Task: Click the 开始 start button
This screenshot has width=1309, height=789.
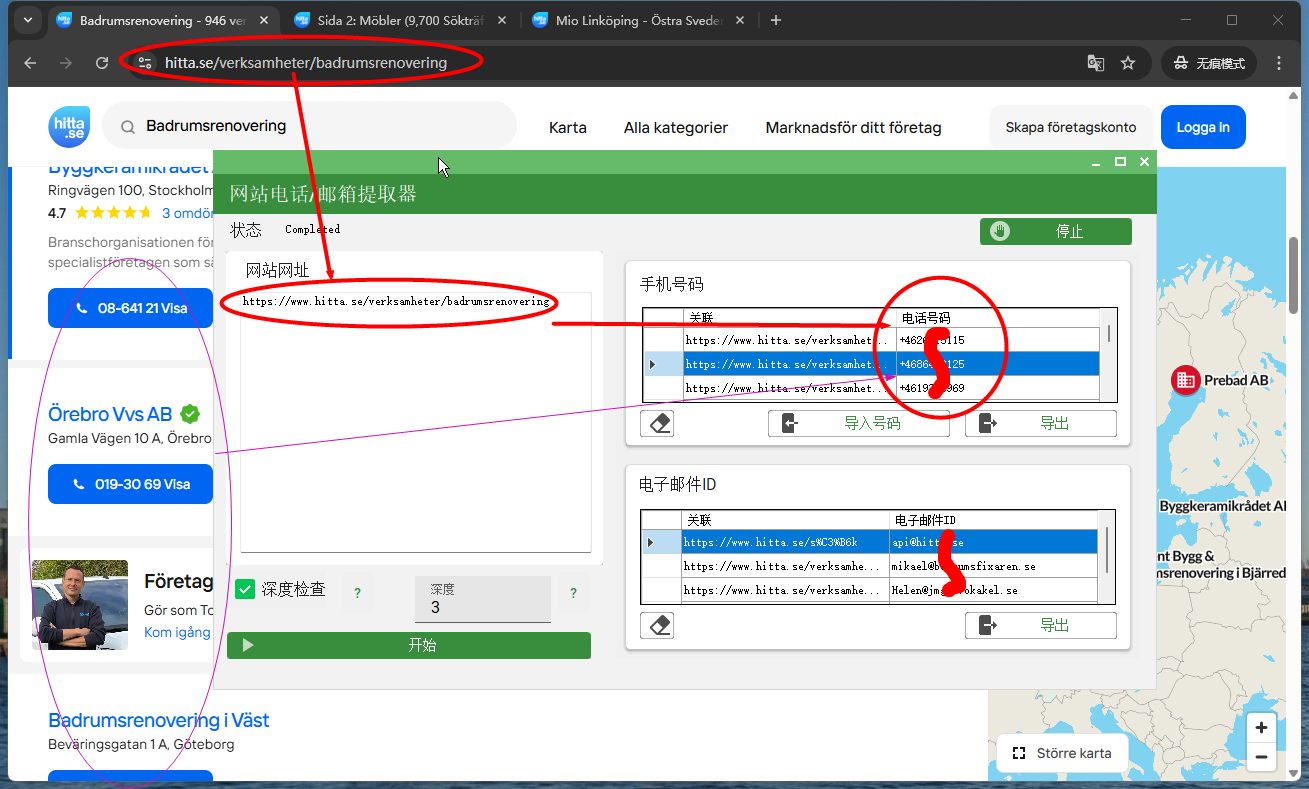Action: tap(409, 646)
